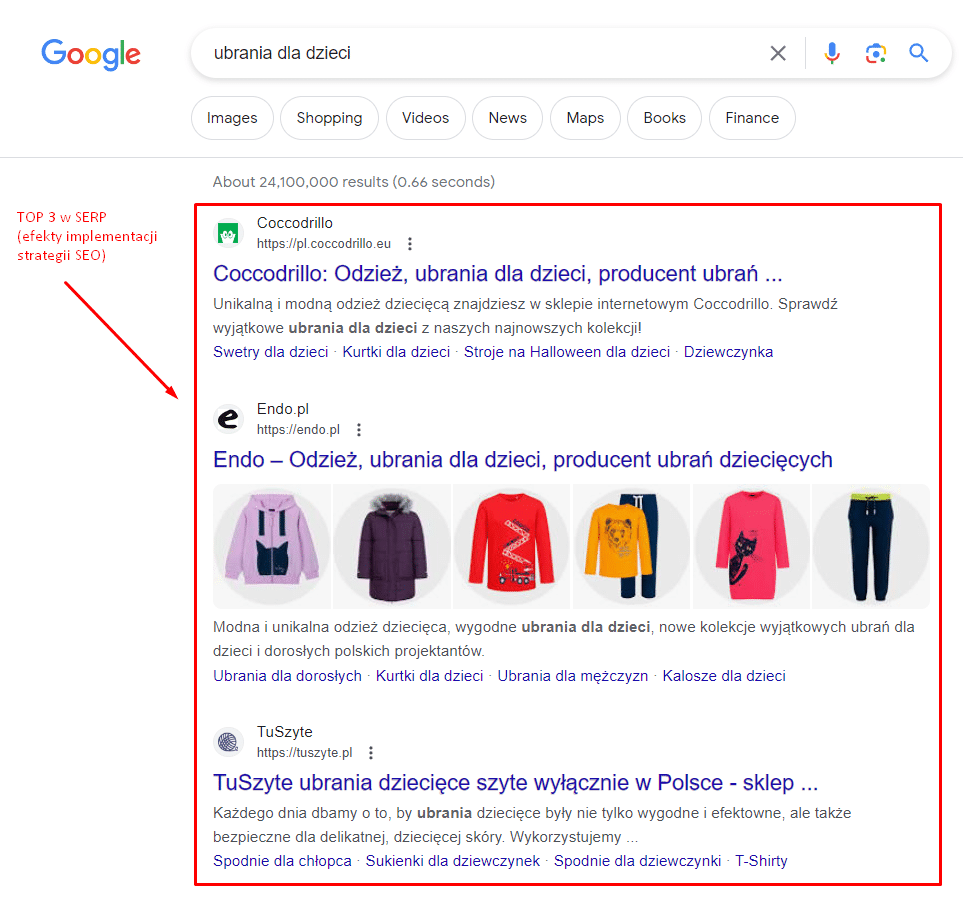Select the Finance filter tab
963x898 pixels.
point(752,118)
